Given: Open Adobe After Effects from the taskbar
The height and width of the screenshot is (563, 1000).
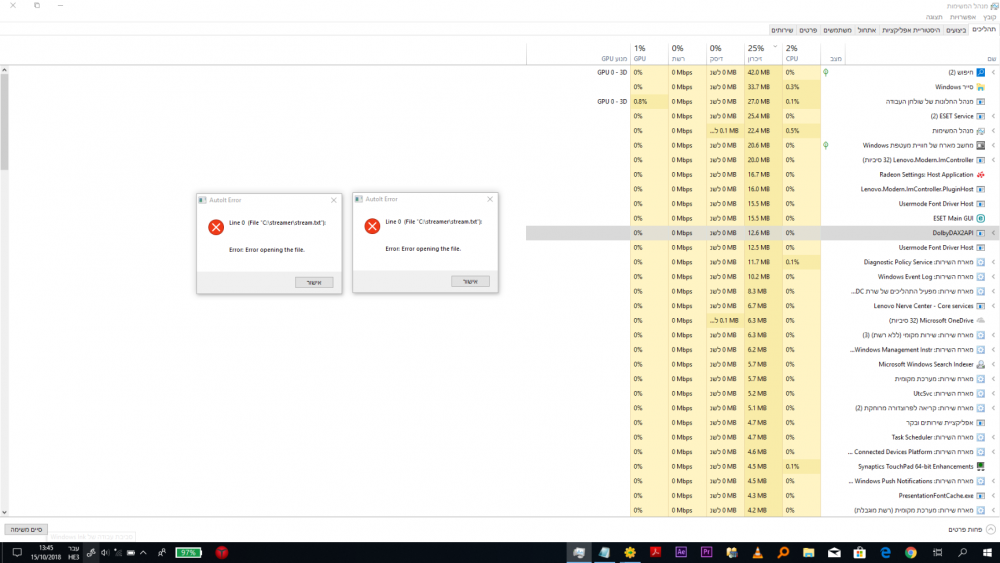Looking at the screenshot, I should pyautogui.click(x=680, y=553).
